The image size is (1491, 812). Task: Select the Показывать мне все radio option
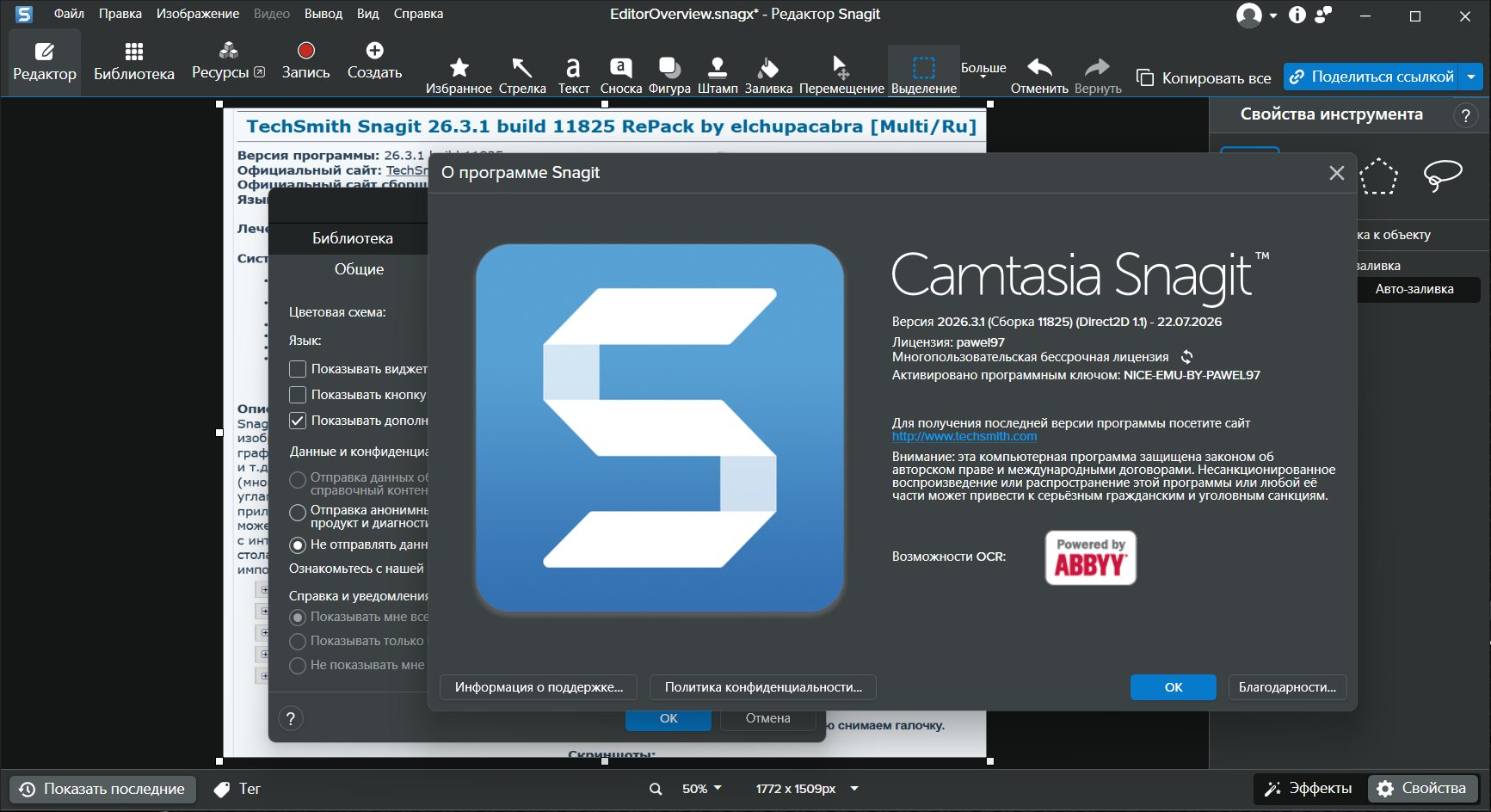298,617
